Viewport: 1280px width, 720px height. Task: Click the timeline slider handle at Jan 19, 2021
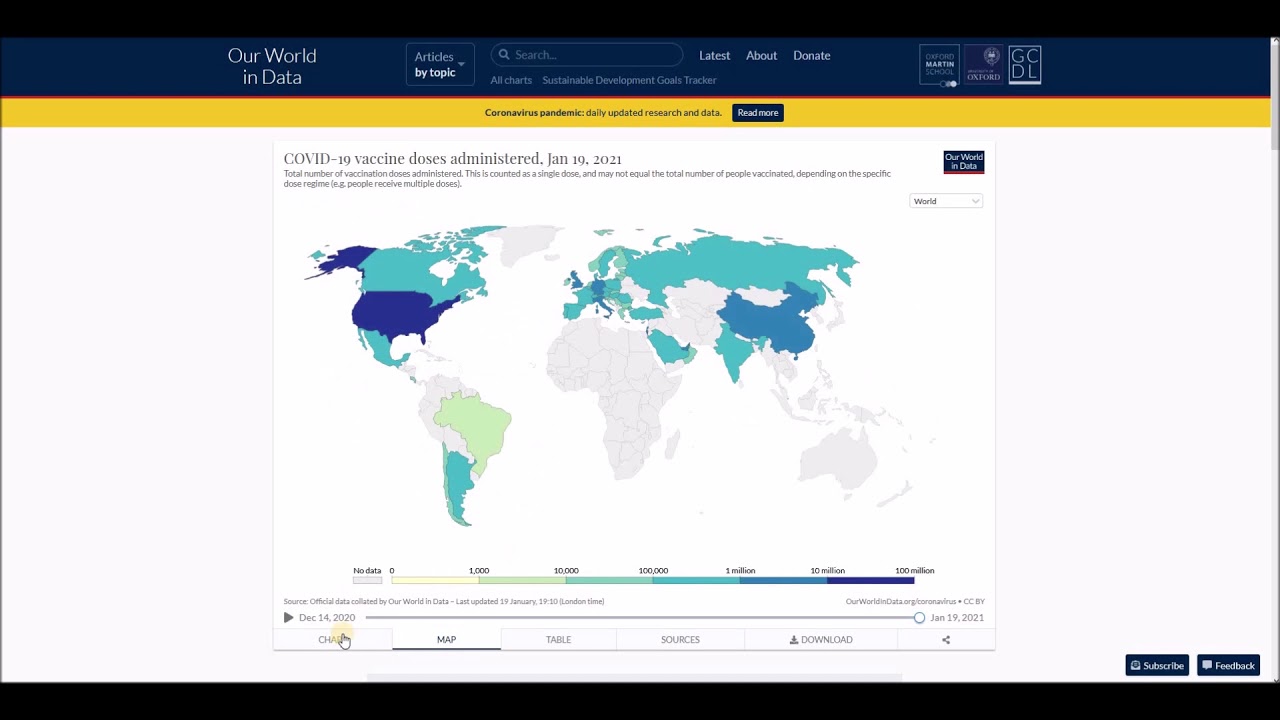[x=919, y=618]
